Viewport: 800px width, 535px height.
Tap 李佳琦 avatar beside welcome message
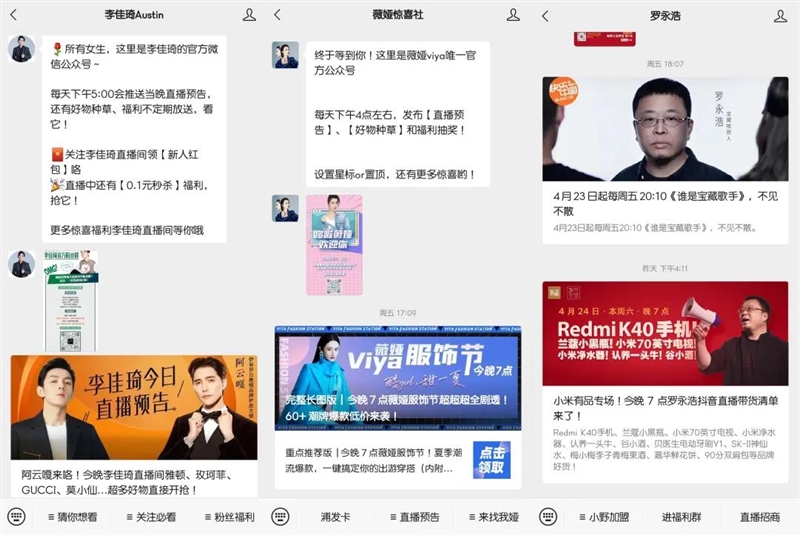(21, 49)
